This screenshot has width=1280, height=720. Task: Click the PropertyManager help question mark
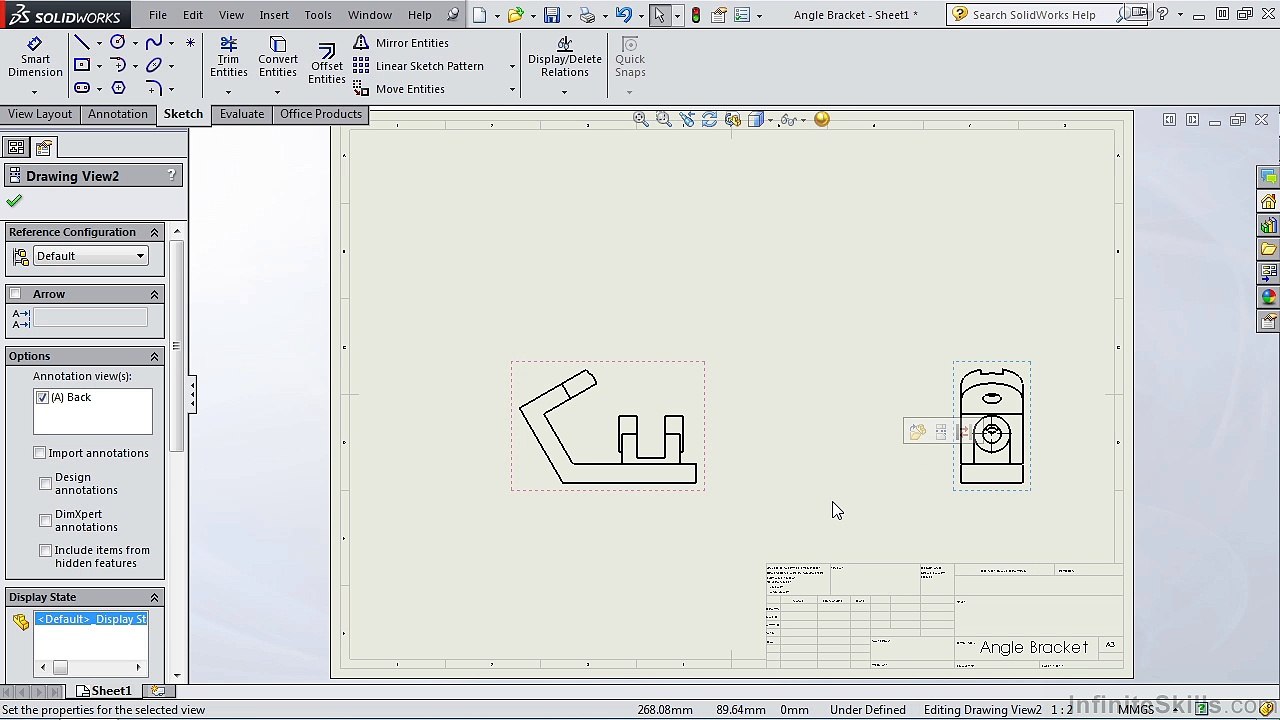click(x=171, y=176)
